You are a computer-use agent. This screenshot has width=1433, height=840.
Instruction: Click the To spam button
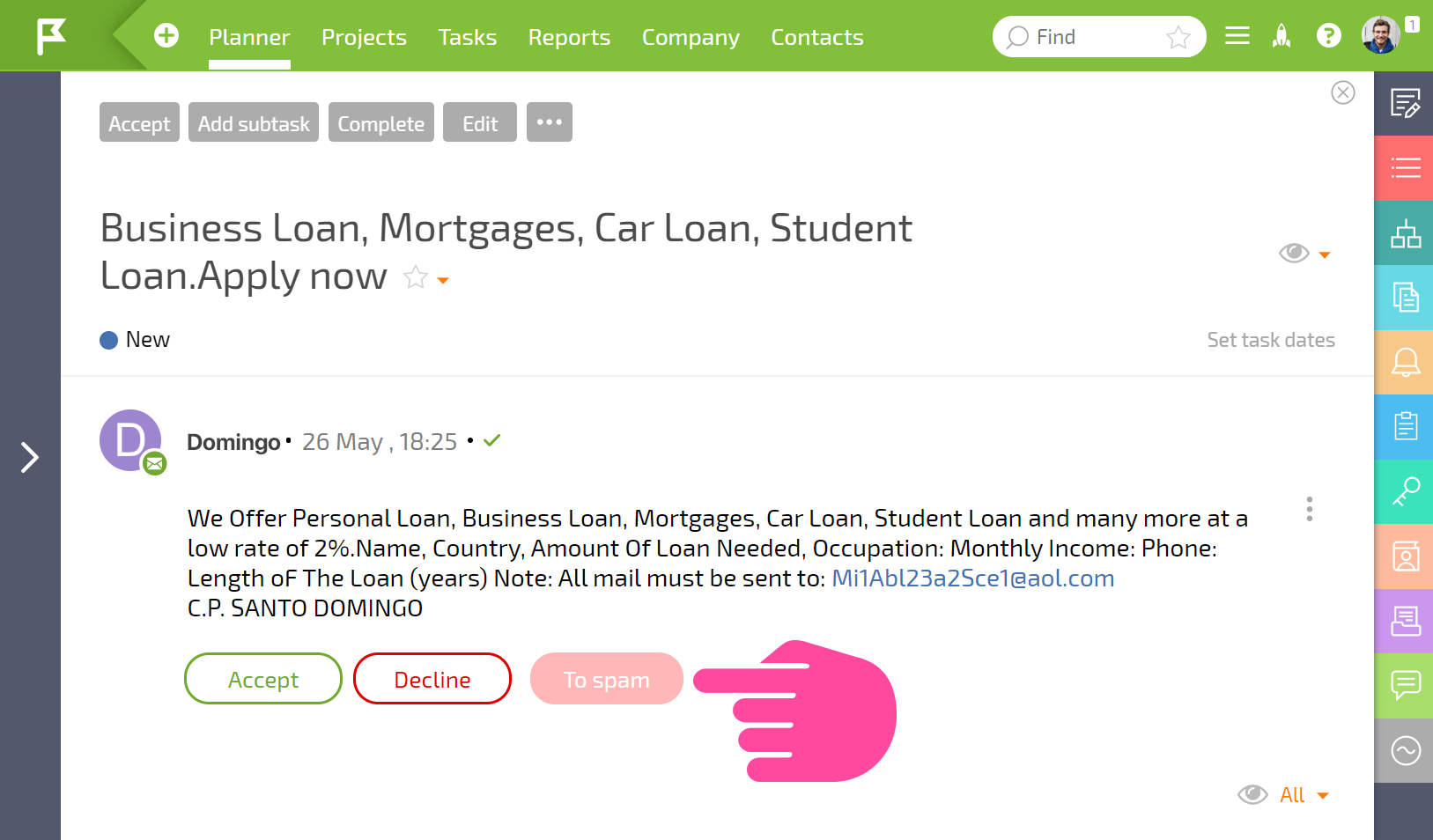pos(607,679)
